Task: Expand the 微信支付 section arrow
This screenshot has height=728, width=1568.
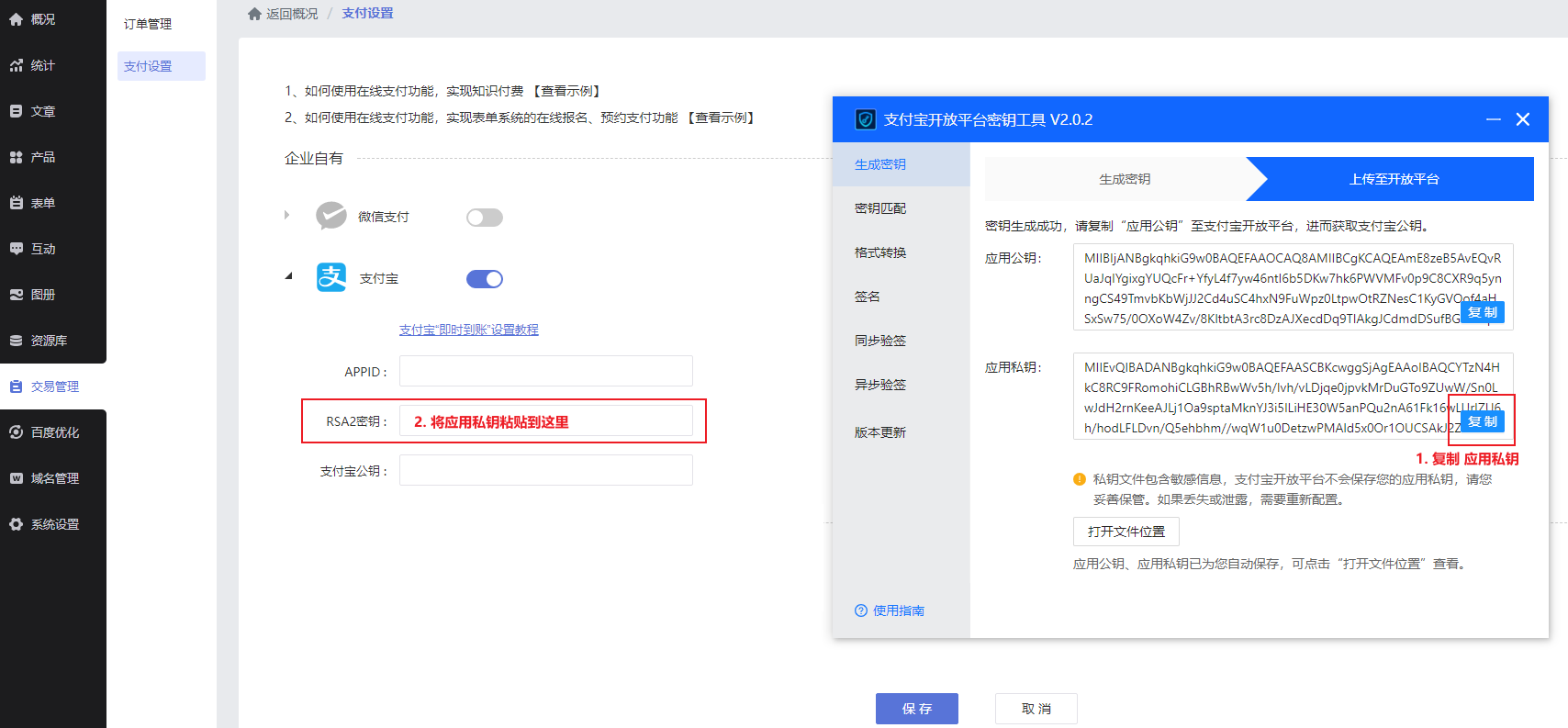Action: click(x=287, y=215)
